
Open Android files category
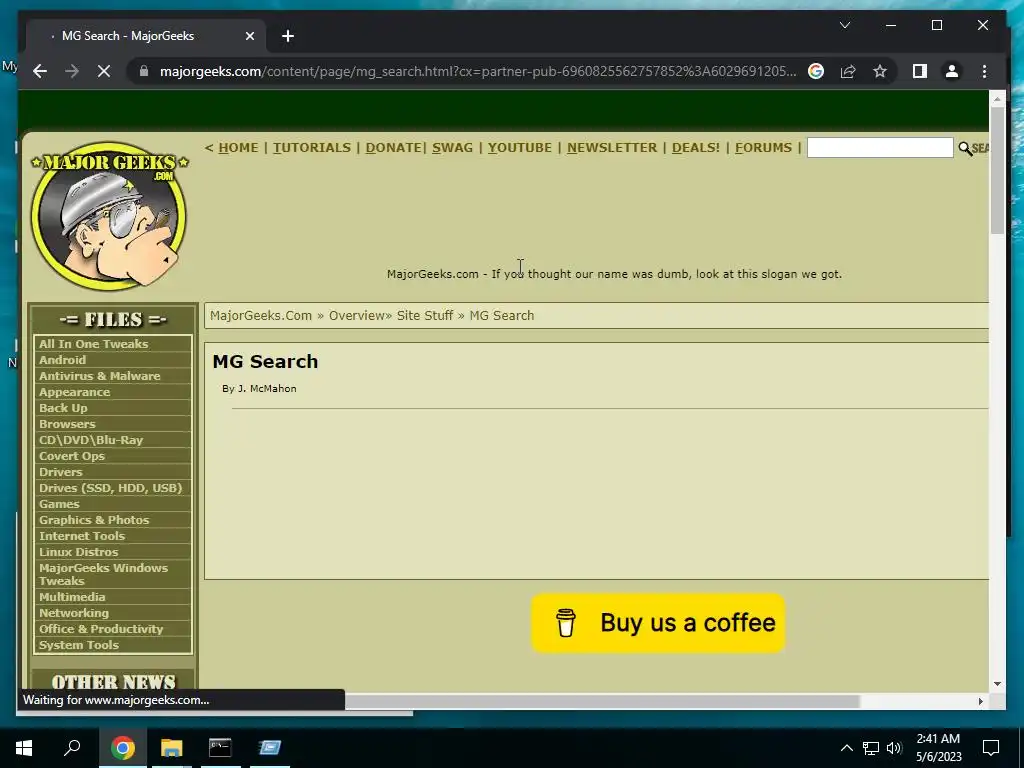(x=62, y=360)
